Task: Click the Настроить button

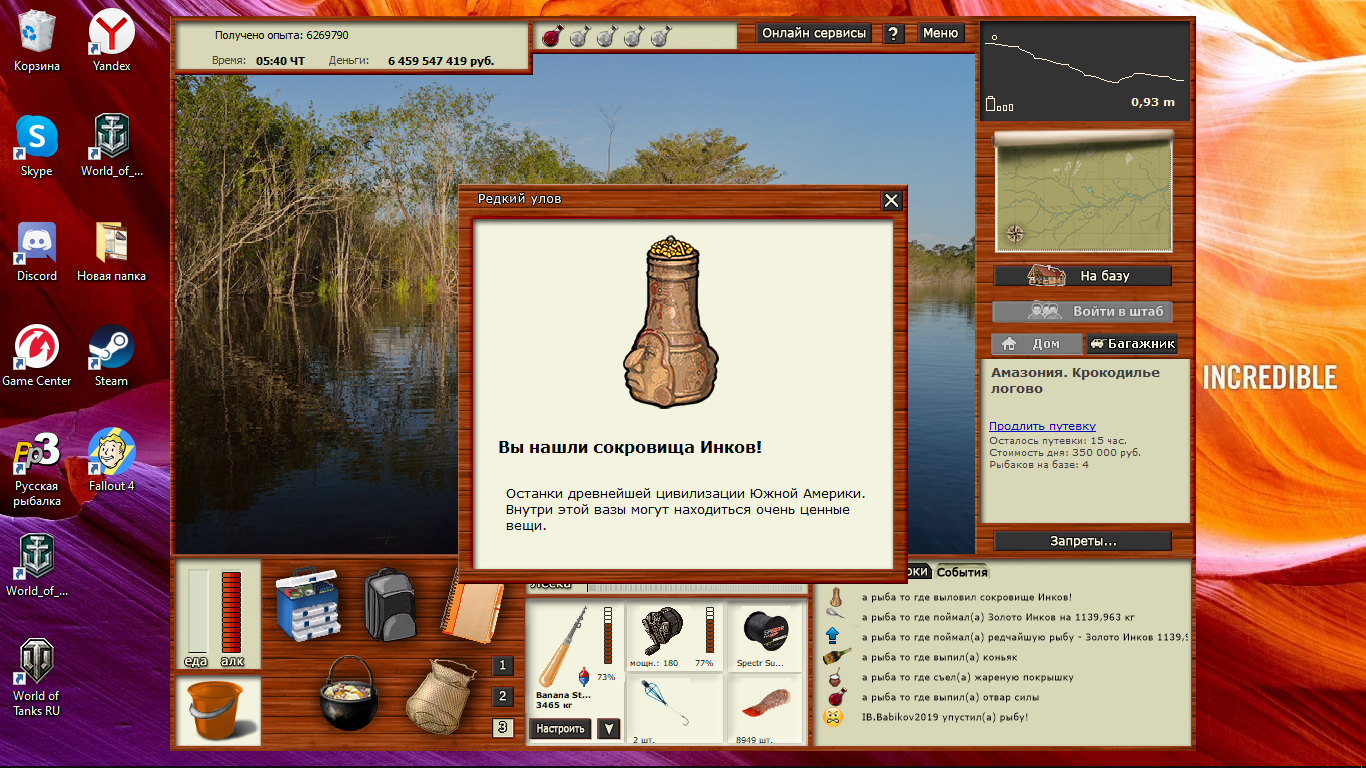Action: (560, 729)
